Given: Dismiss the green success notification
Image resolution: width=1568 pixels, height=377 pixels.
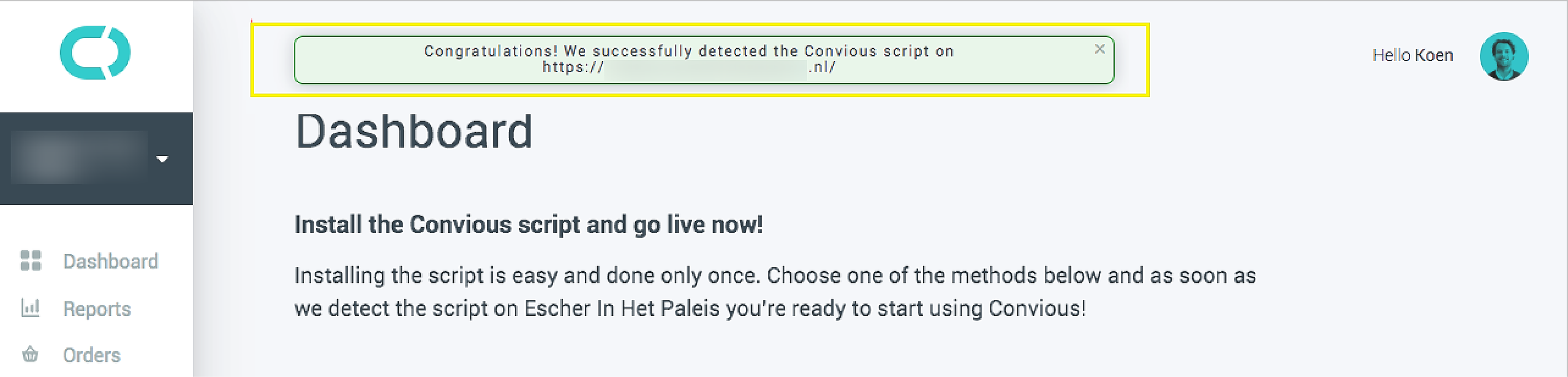Looking at the screenshot, I should coord(1099,49).
